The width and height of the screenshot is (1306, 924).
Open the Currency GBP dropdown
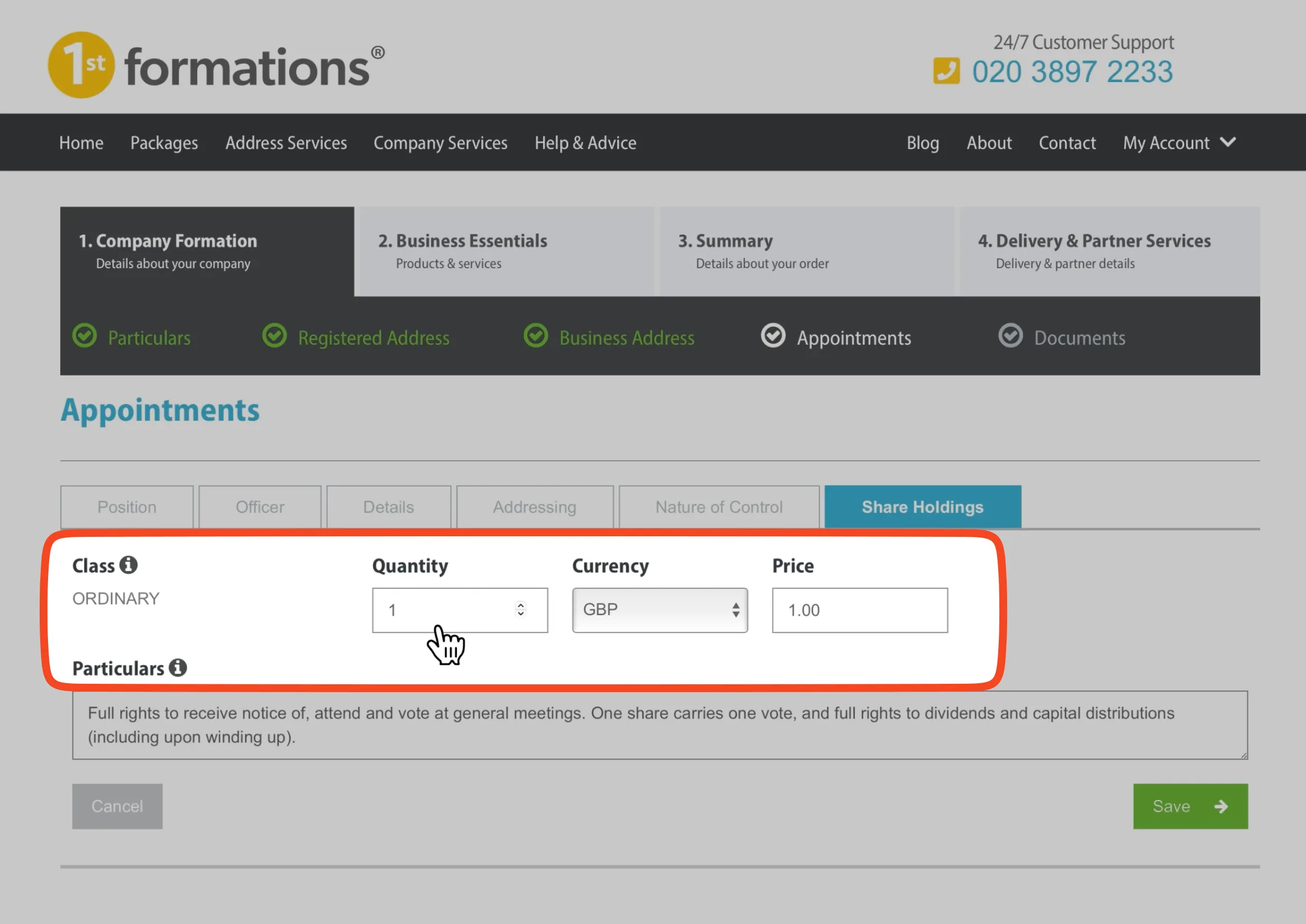[659, 610]
